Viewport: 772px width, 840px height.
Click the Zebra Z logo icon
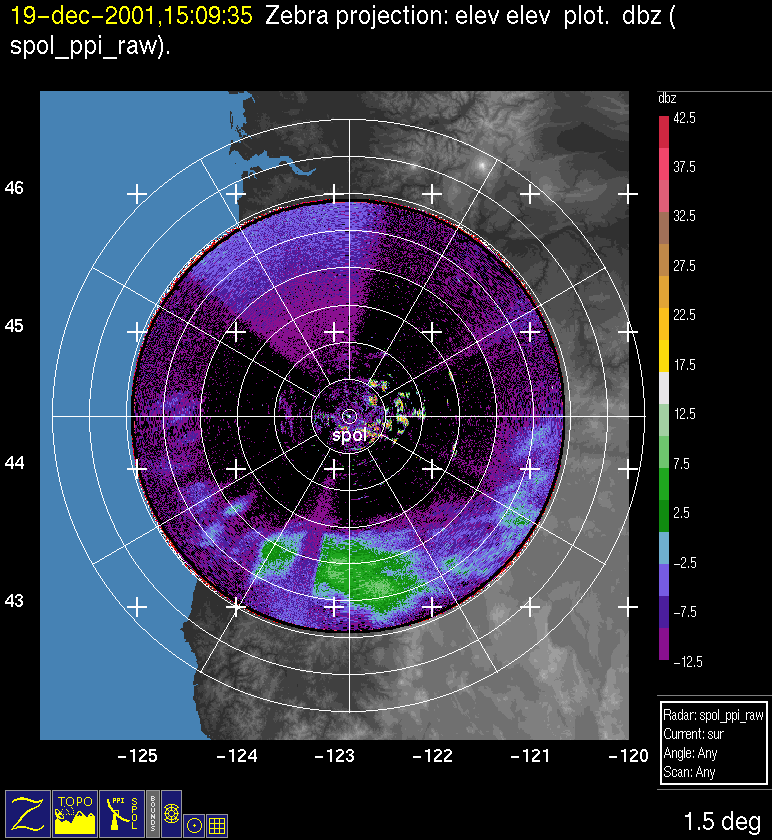tap(28, 812)
